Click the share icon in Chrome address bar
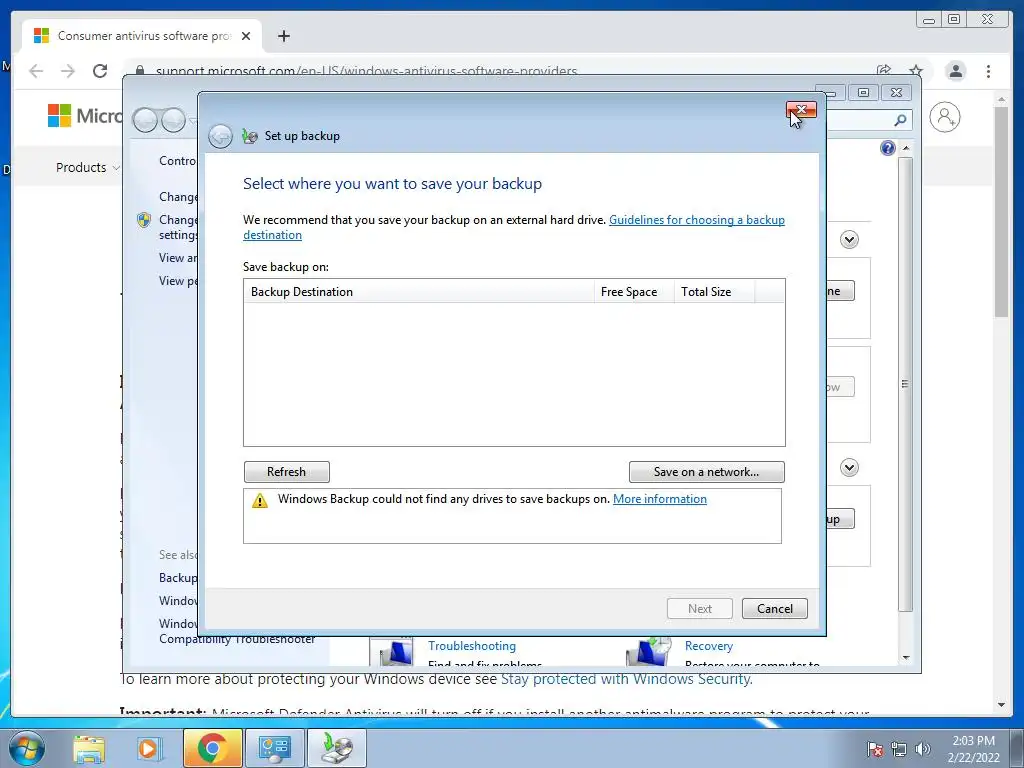The width and height of the screenshot is (1024, 768). [884, 71]
